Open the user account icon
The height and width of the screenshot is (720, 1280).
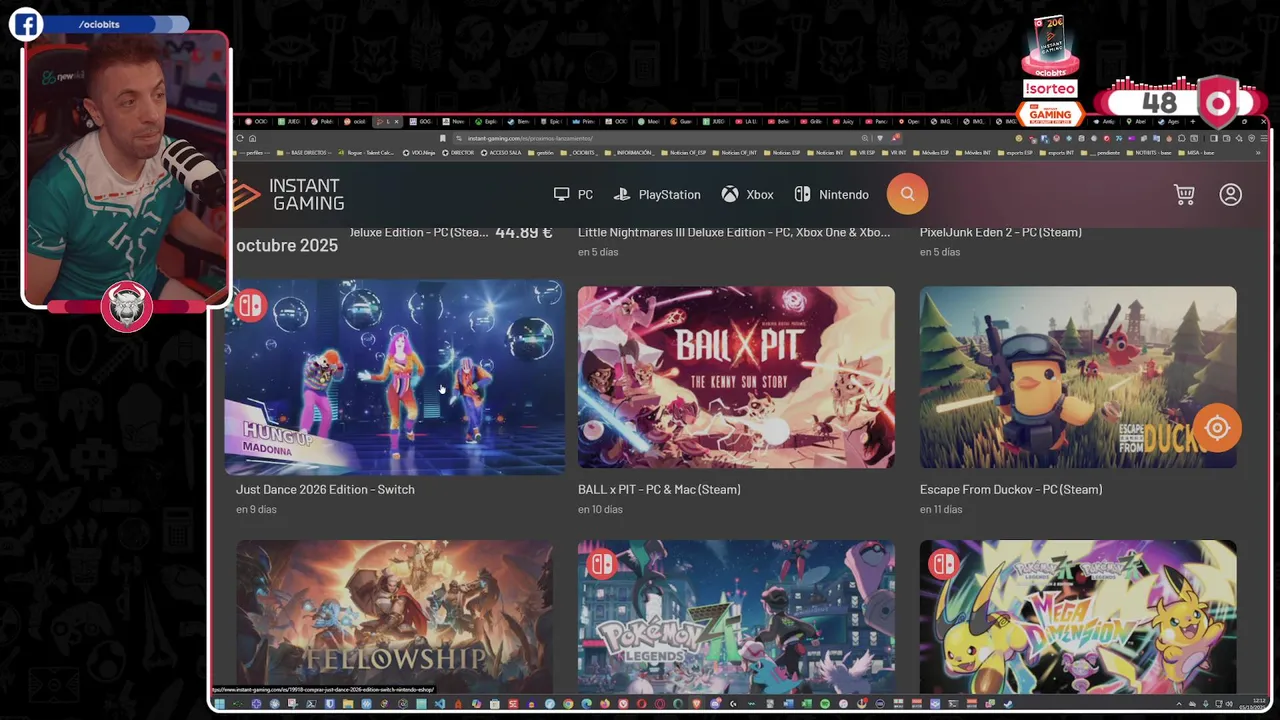pyautogui.click(x=1231, y=194)
